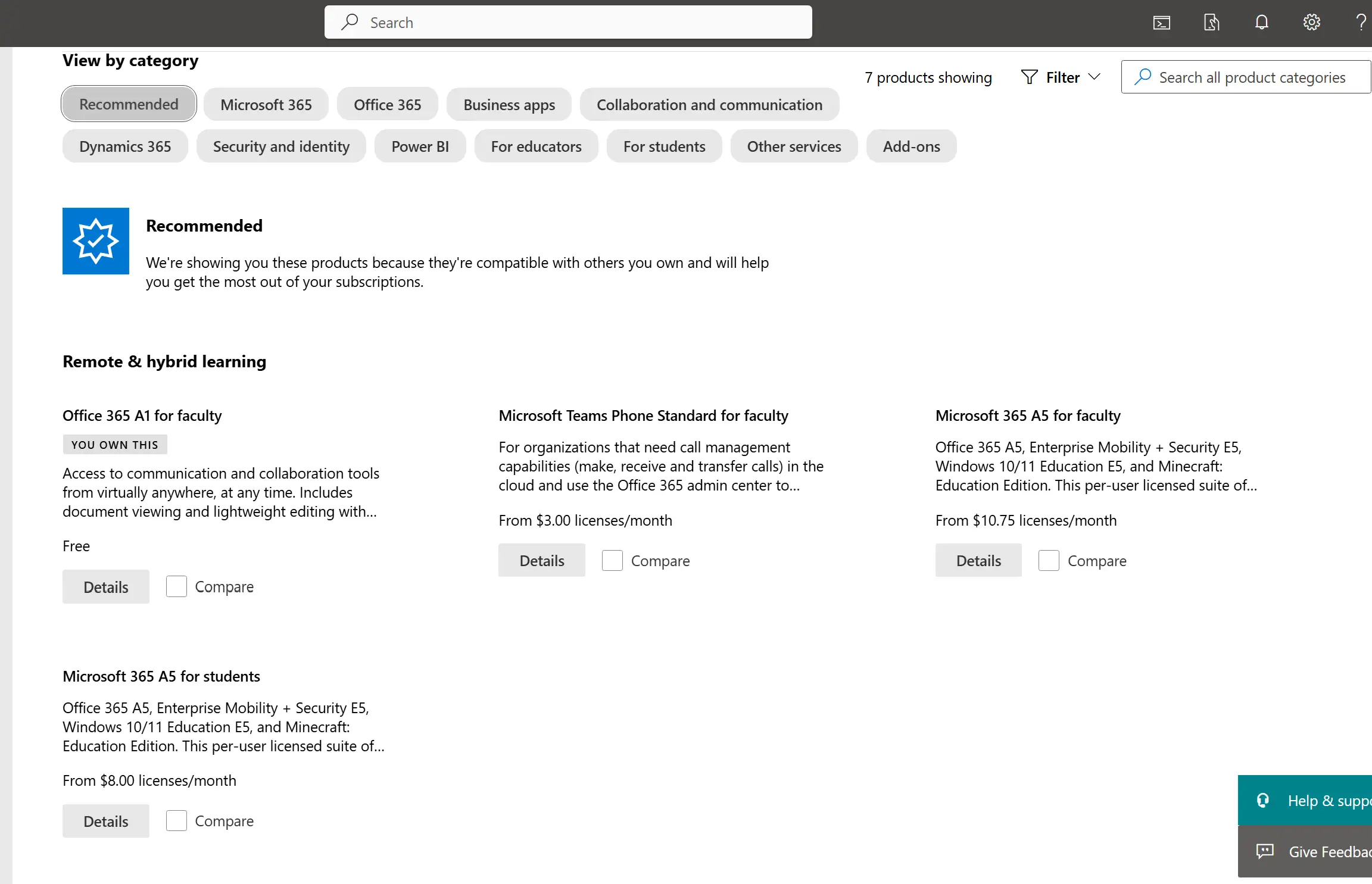
Task: Click the Remote & hybrid learning heading
Action: [164, 361]
